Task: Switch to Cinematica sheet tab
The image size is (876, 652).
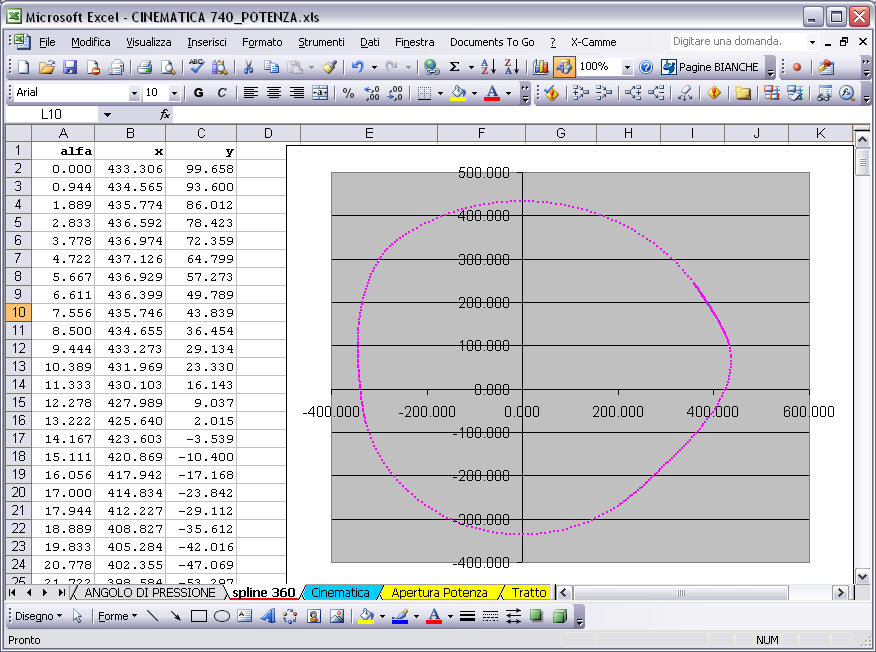Action: (x=340, y=592)
